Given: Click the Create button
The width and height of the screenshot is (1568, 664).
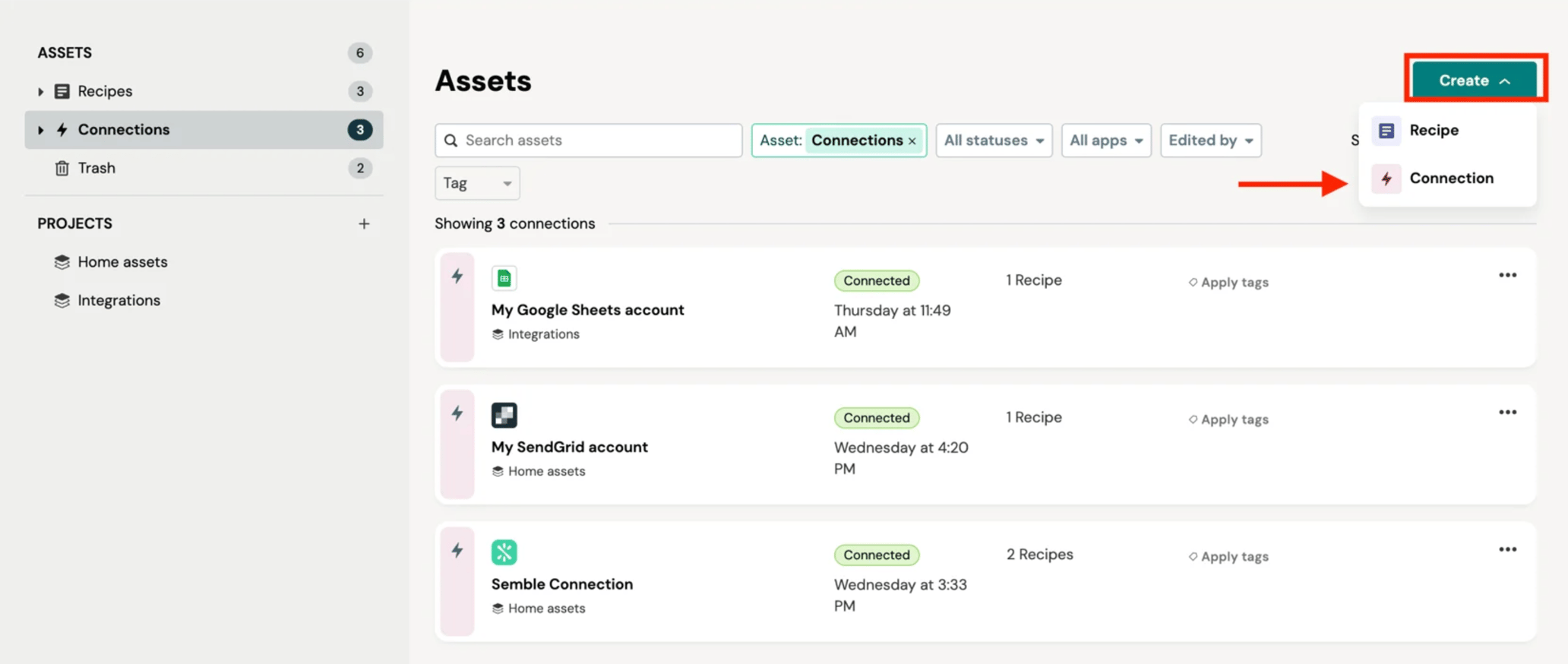Looking at the screenshot, I should tap(1475, 80).
